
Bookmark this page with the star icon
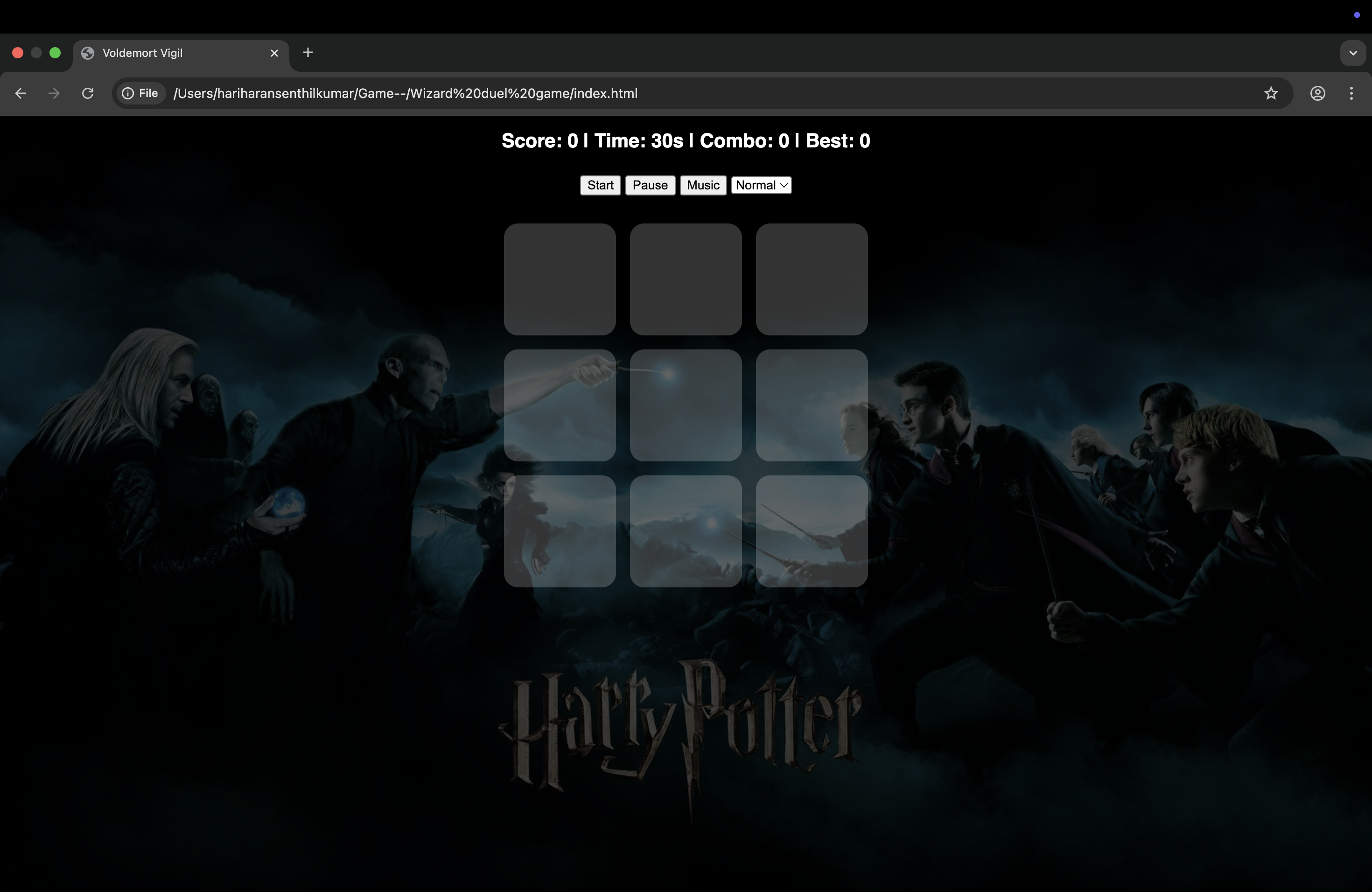(1271, 93)
